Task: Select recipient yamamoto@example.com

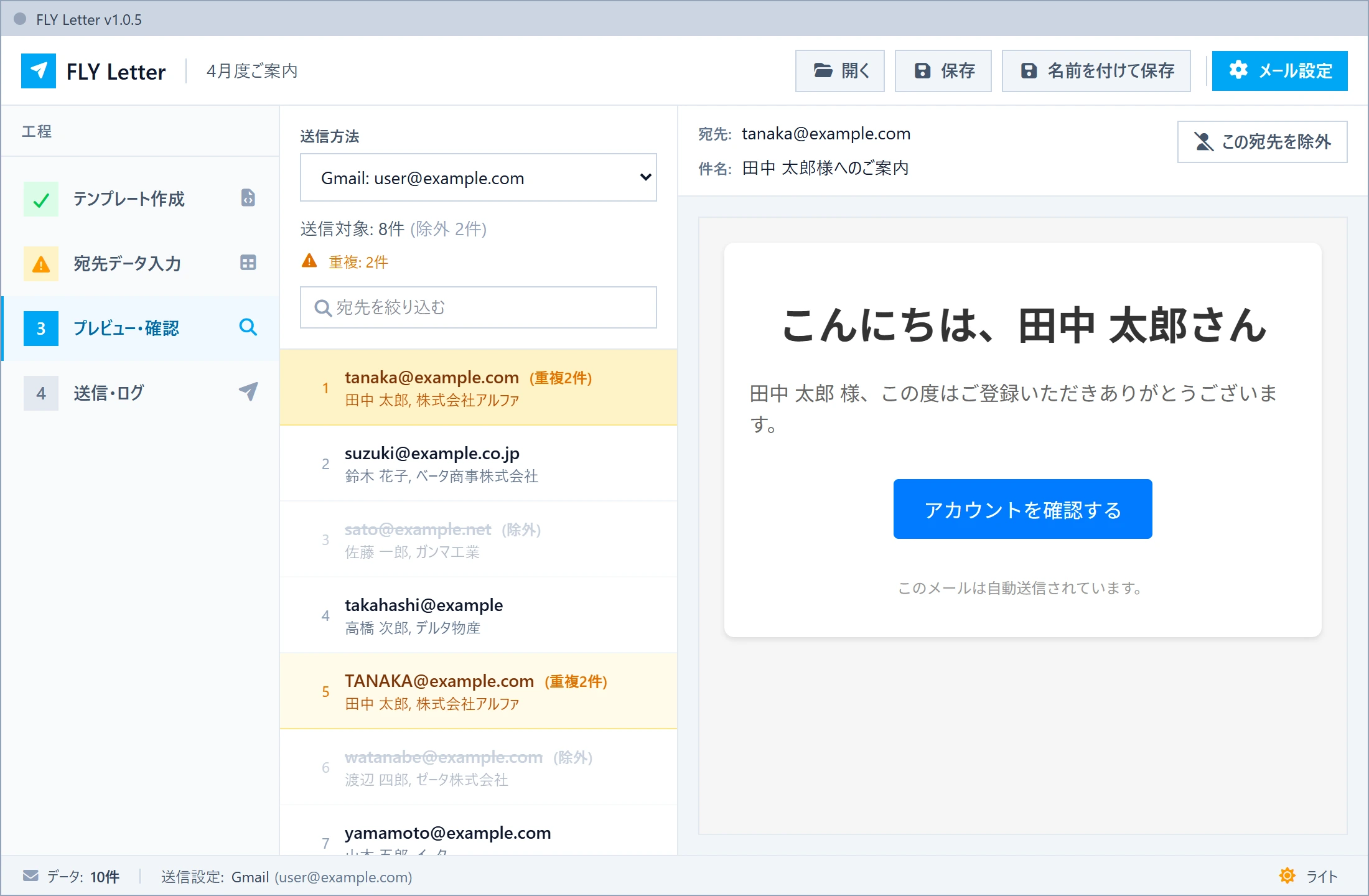Action: [x=479, y=830]
